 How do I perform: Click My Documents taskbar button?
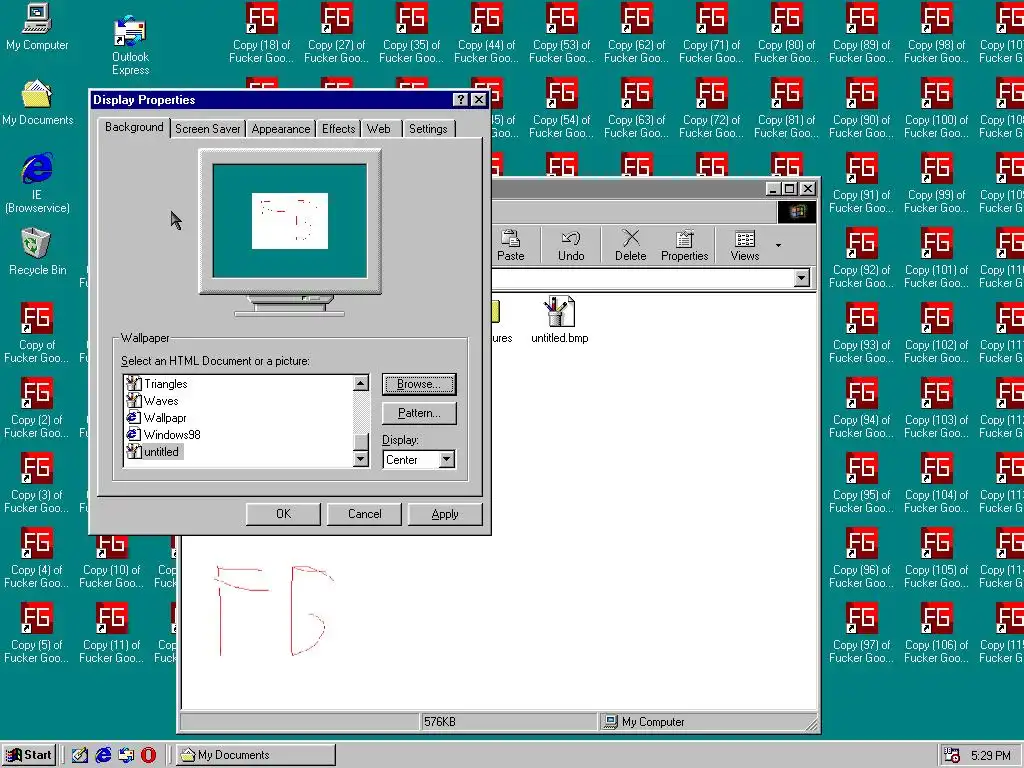[x=256, y=755]
